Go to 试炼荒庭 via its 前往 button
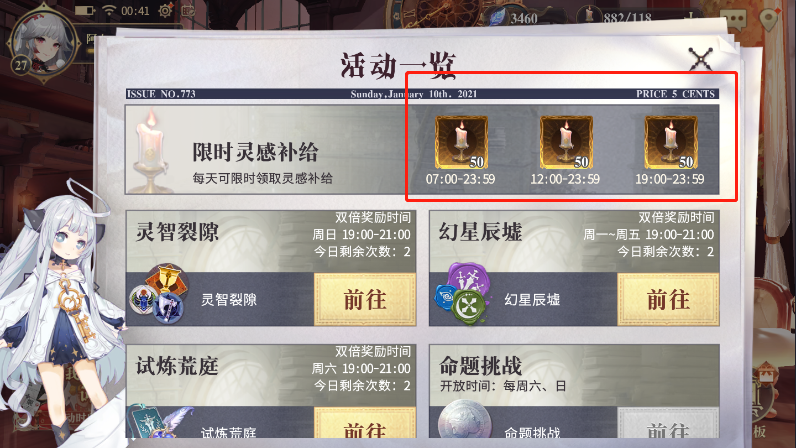This screenshot has width=796, height=448. point(365,423)
